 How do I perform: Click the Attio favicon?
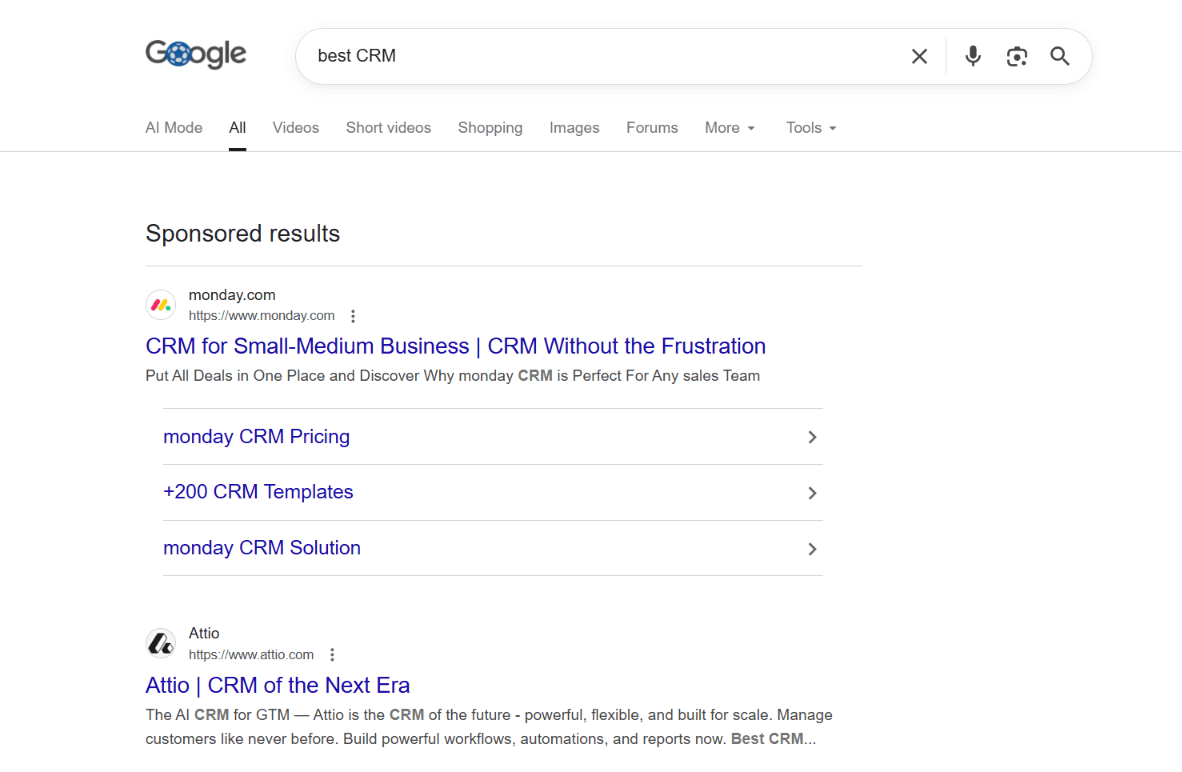click(161, 644)
